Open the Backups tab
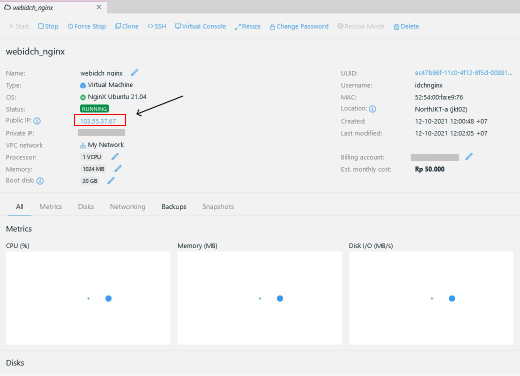The width and height of the screenshot is (520, 376). (x=174, y=207)
